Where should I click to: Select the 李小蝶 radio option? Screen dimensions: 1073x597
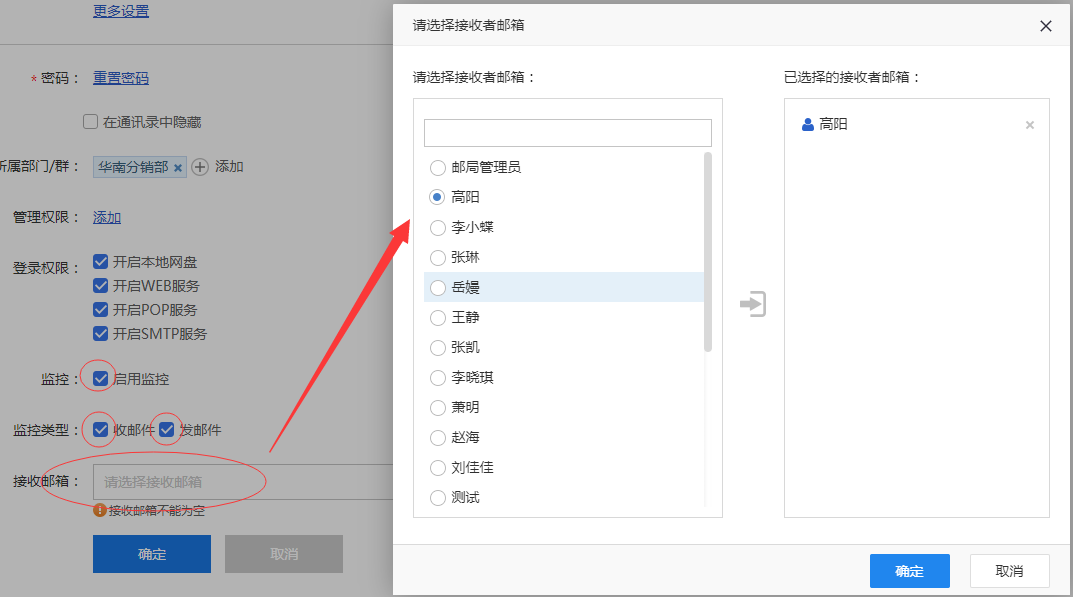pos(437,228)
